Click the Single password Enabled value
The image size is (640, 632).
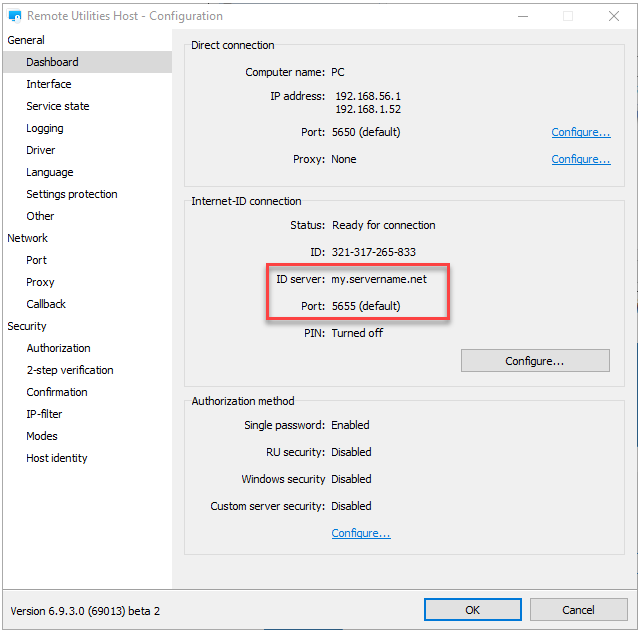coord(350,425)
